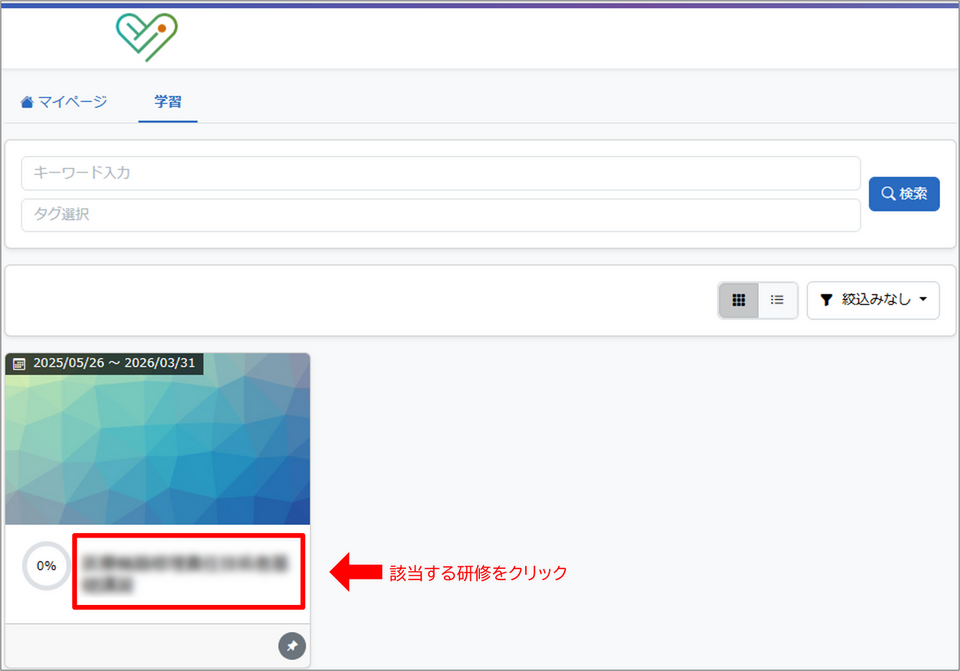This screenshot has width=960, height=671.
Task: Click the course date range 2025/05/26 ～ 2026/03/31
Action: pos(114,363)
